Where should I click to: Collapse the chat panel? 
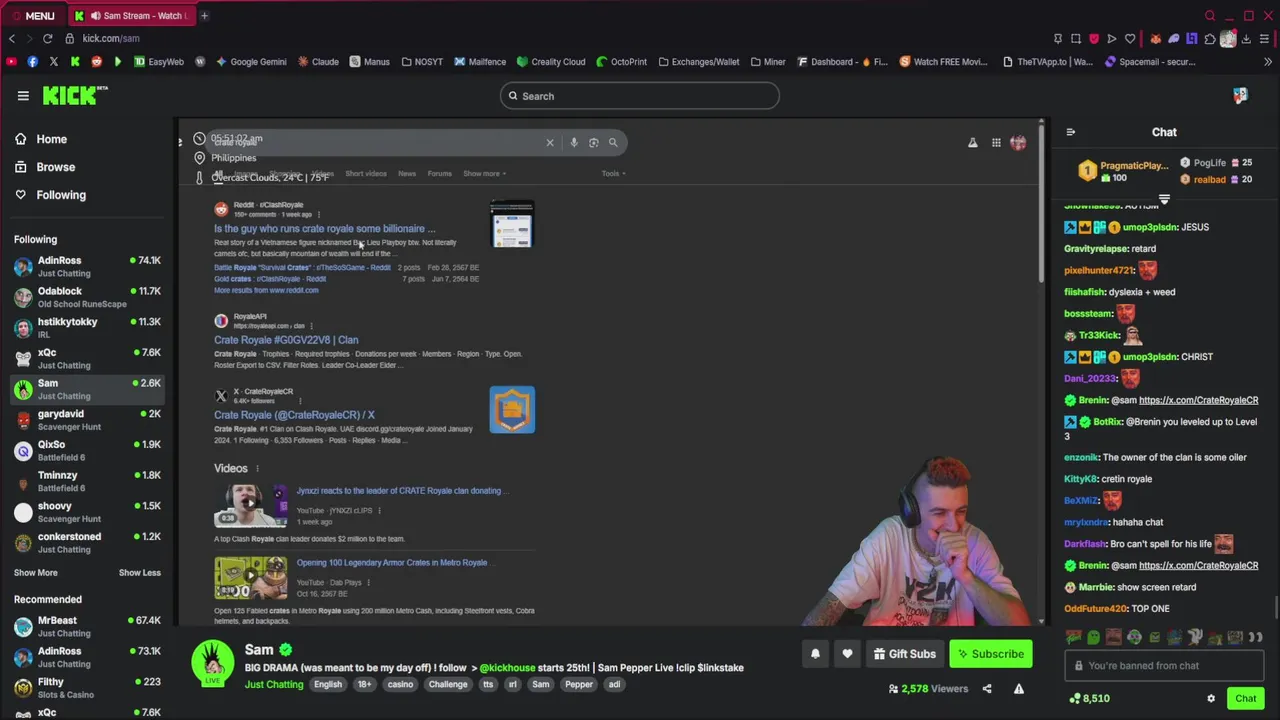(1070, 132)
